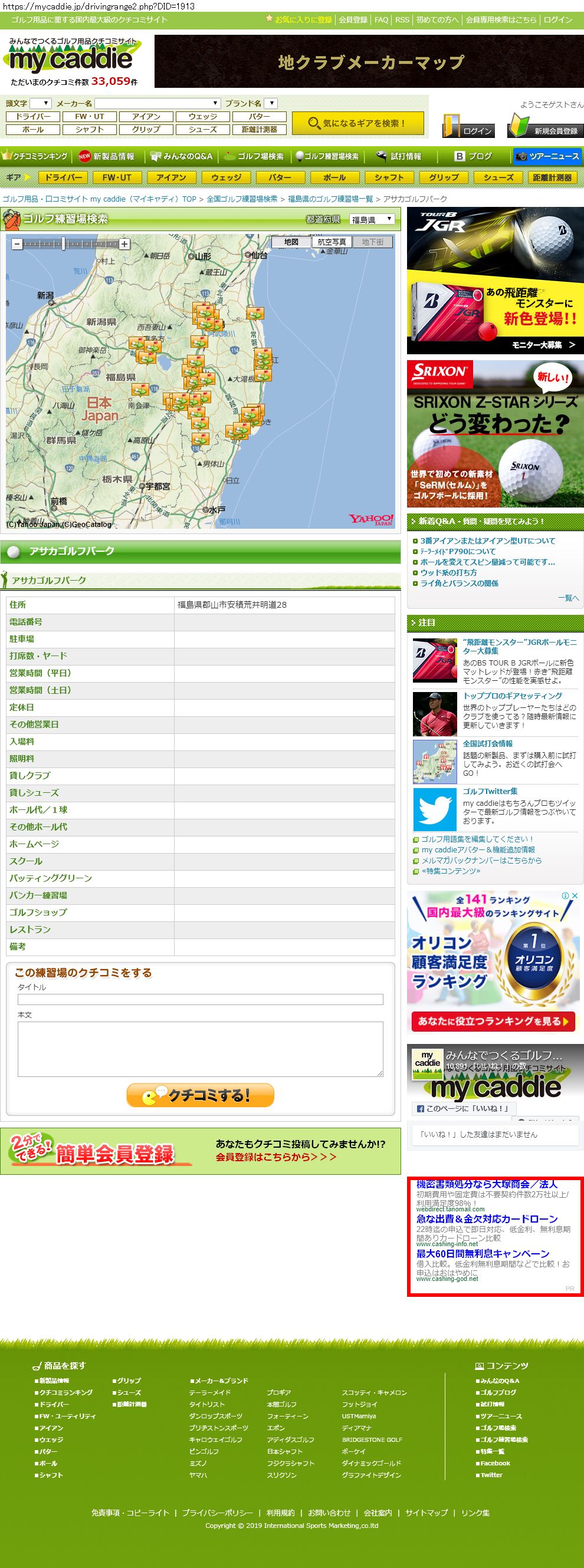The width and height of the screenshot is (584, 1568).
Task: Click the 新規会員登録 beginner-mark button
Action: click(545, 126)
